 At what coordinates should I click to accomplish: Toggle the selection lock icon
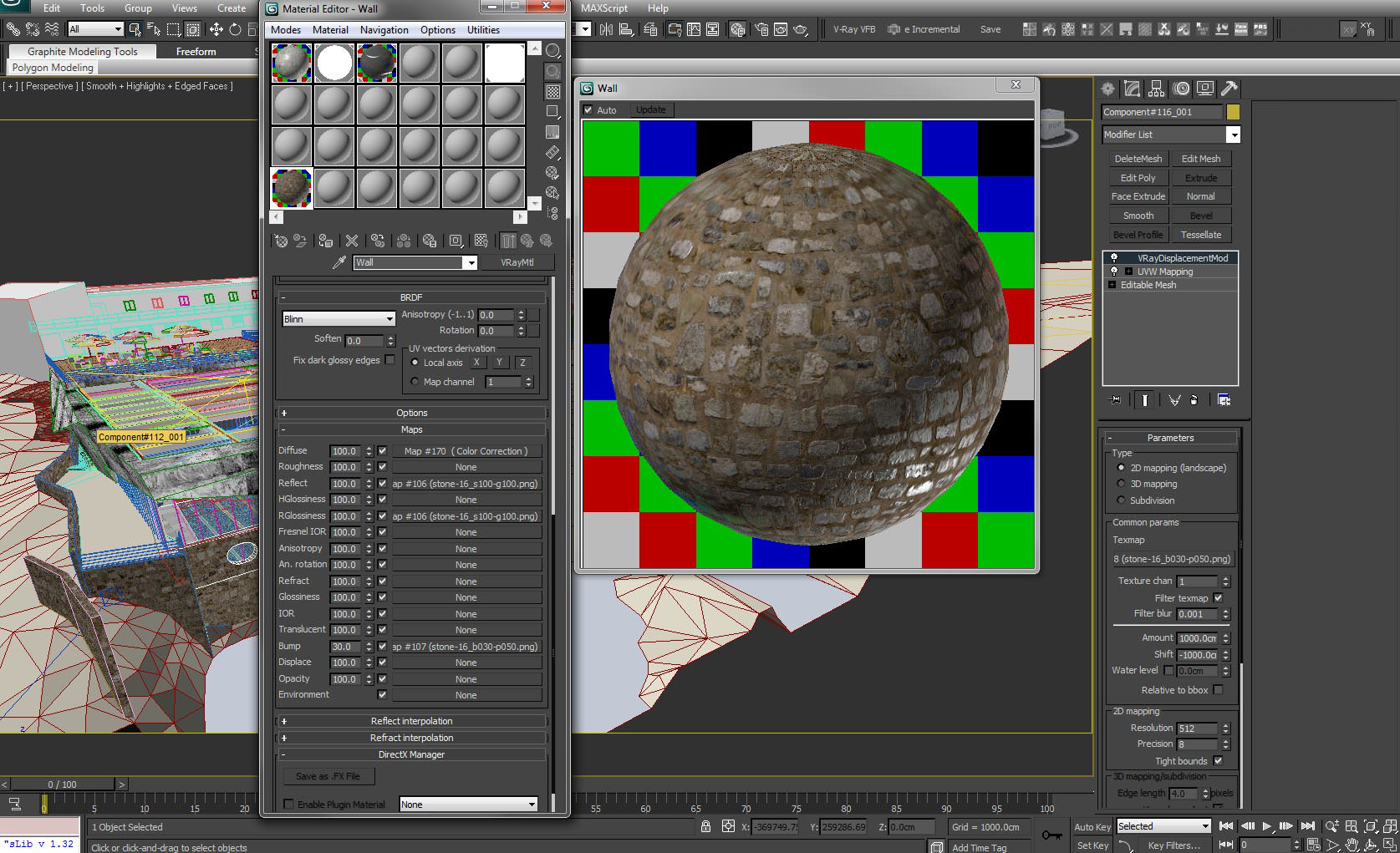[x=706, y=826]
